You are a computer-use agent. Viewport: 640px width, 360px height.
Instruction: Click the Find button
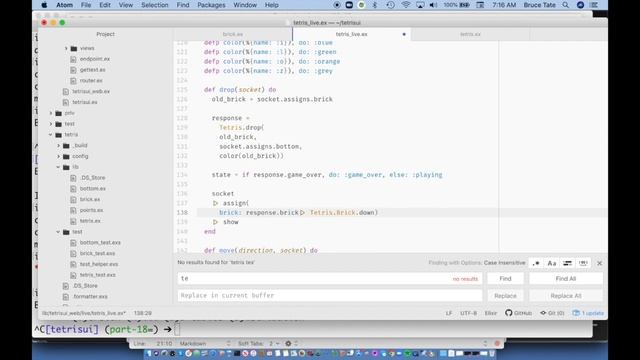pyautogui.click(x=505, y=279)
